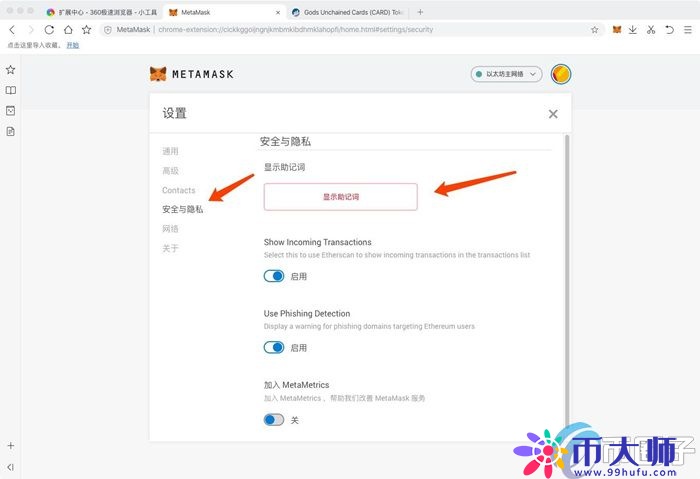The image size is (700, 479).
Task: Select the 通用 settings section
Action: tap(170, 151)
